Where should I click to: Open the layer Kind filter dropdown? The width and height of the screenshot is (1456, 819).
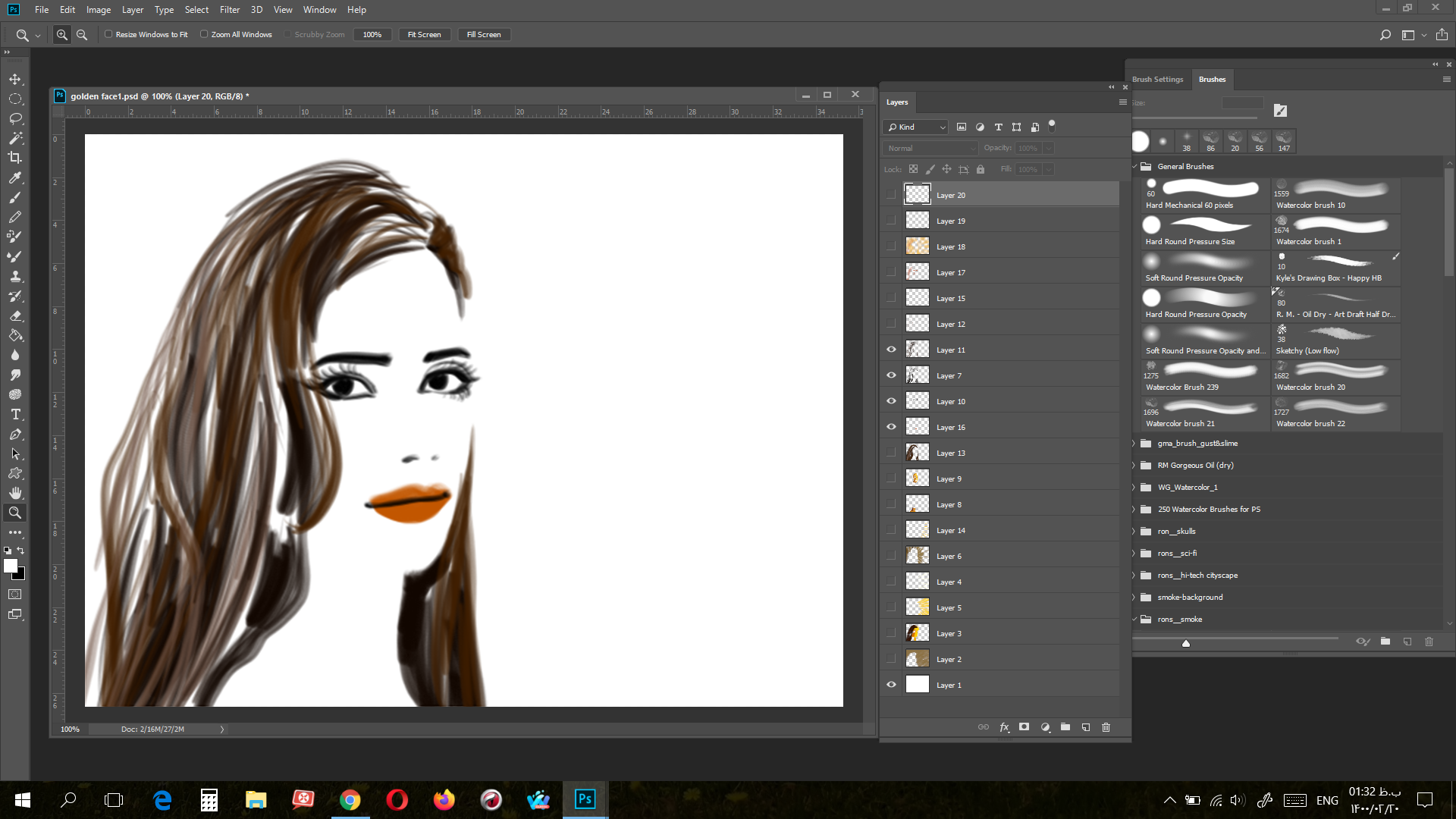click(915, 127)
